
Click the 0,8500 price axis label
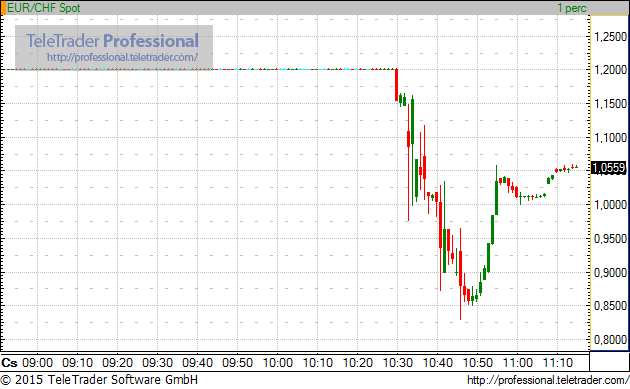[610, 306]
